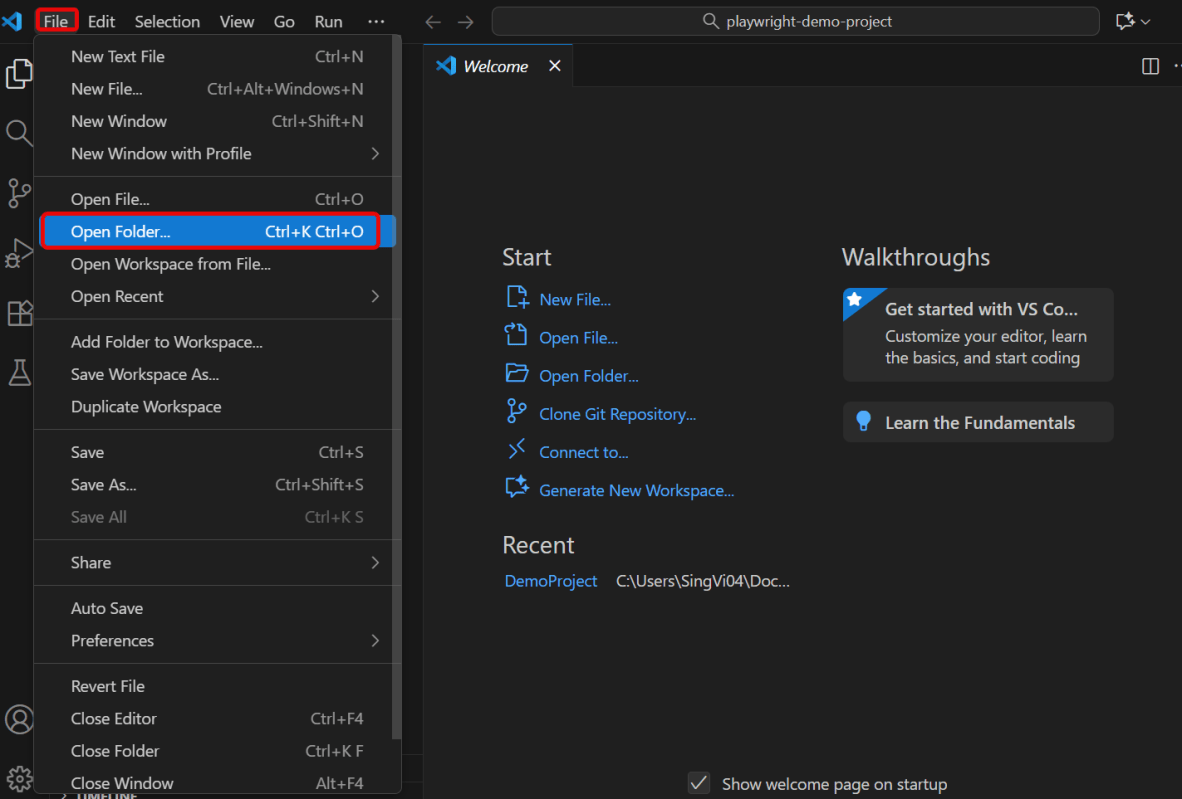
Task: Open the Explorer icon in activity bar
Action: (19, 74)
